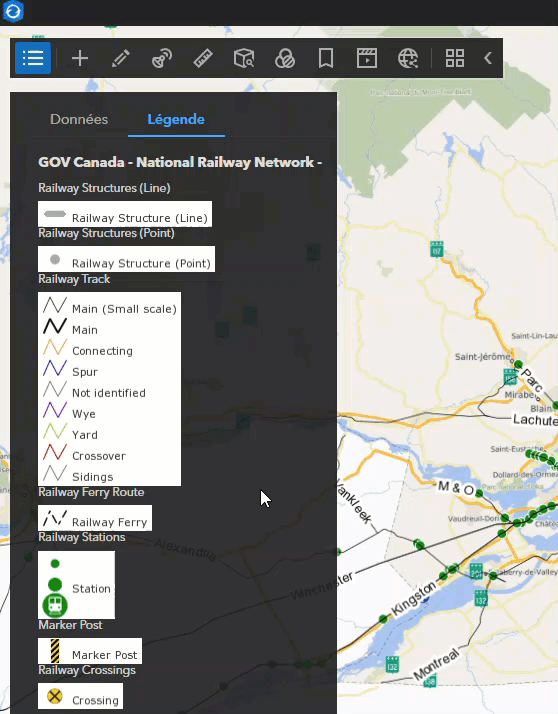Click the Main (Small scale) legend entry

point(110,308)
